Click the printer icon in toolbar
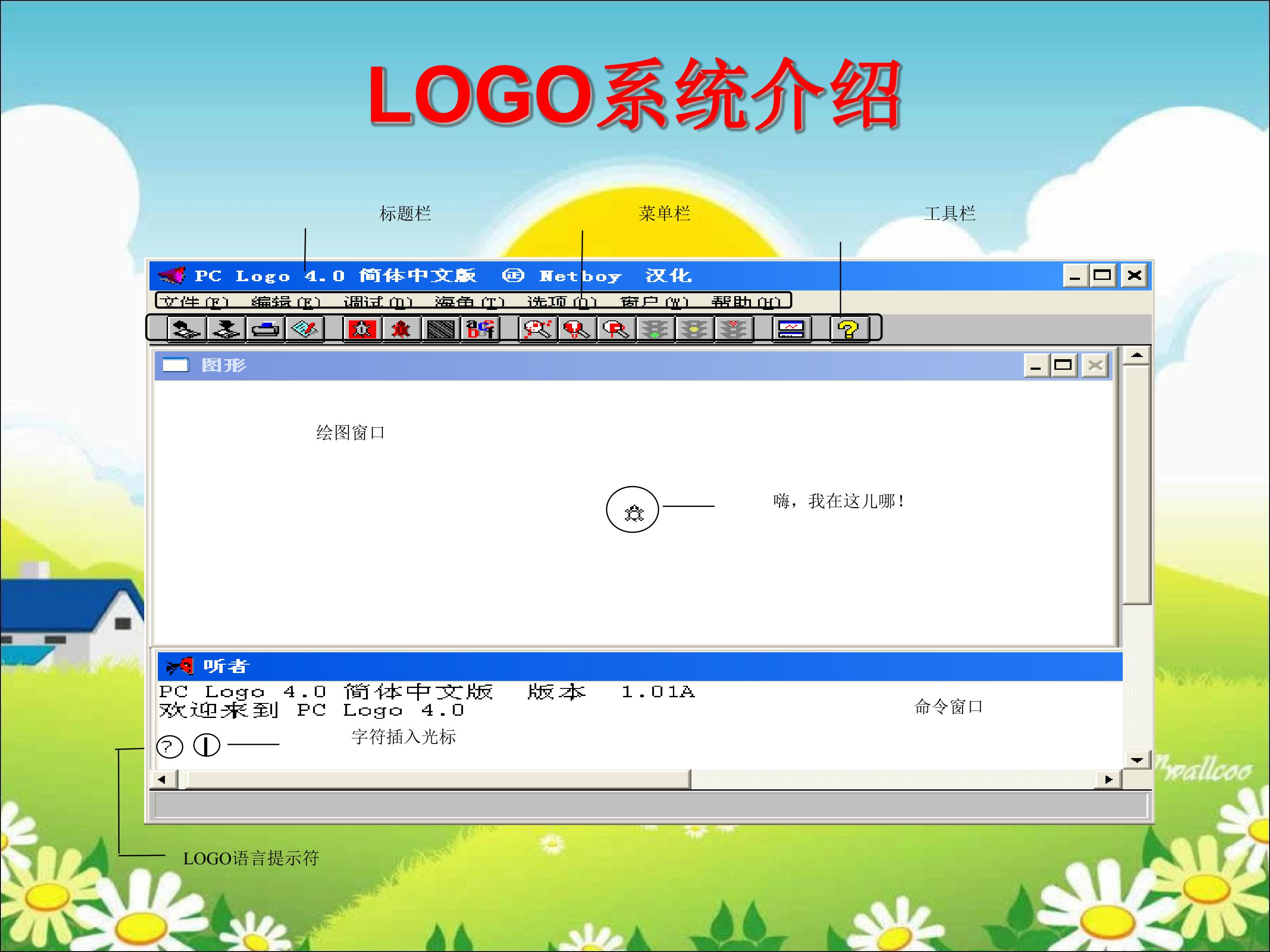The width and height of the screenshot is (1270, 952). (265, 329)
